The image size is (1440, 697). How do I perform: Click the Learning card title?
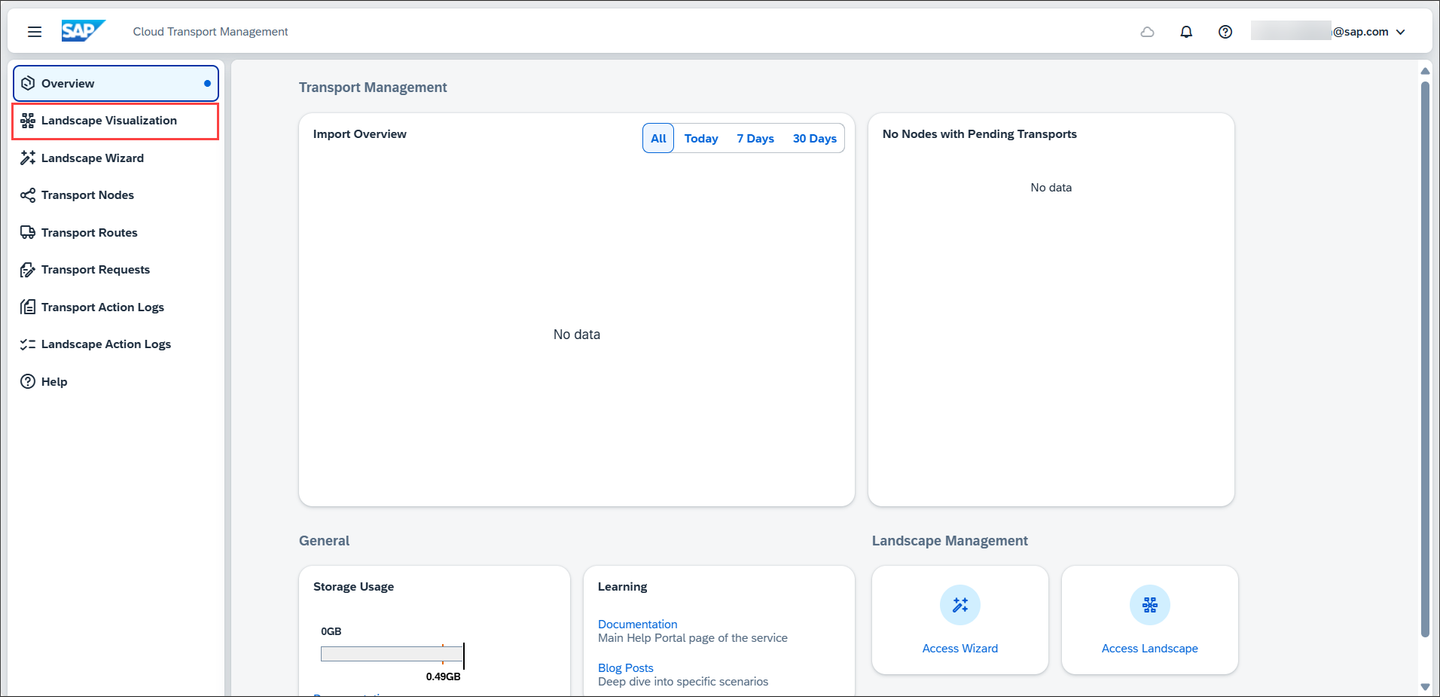[x=623, y=587]
